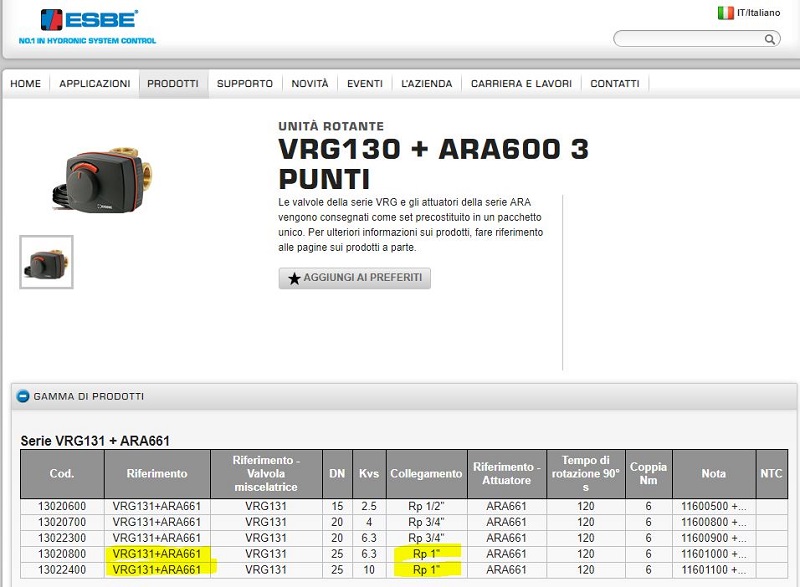The width and height of the screenshot is (800, 587).
Task: Click the DN column header
Action: pos(337,474)
